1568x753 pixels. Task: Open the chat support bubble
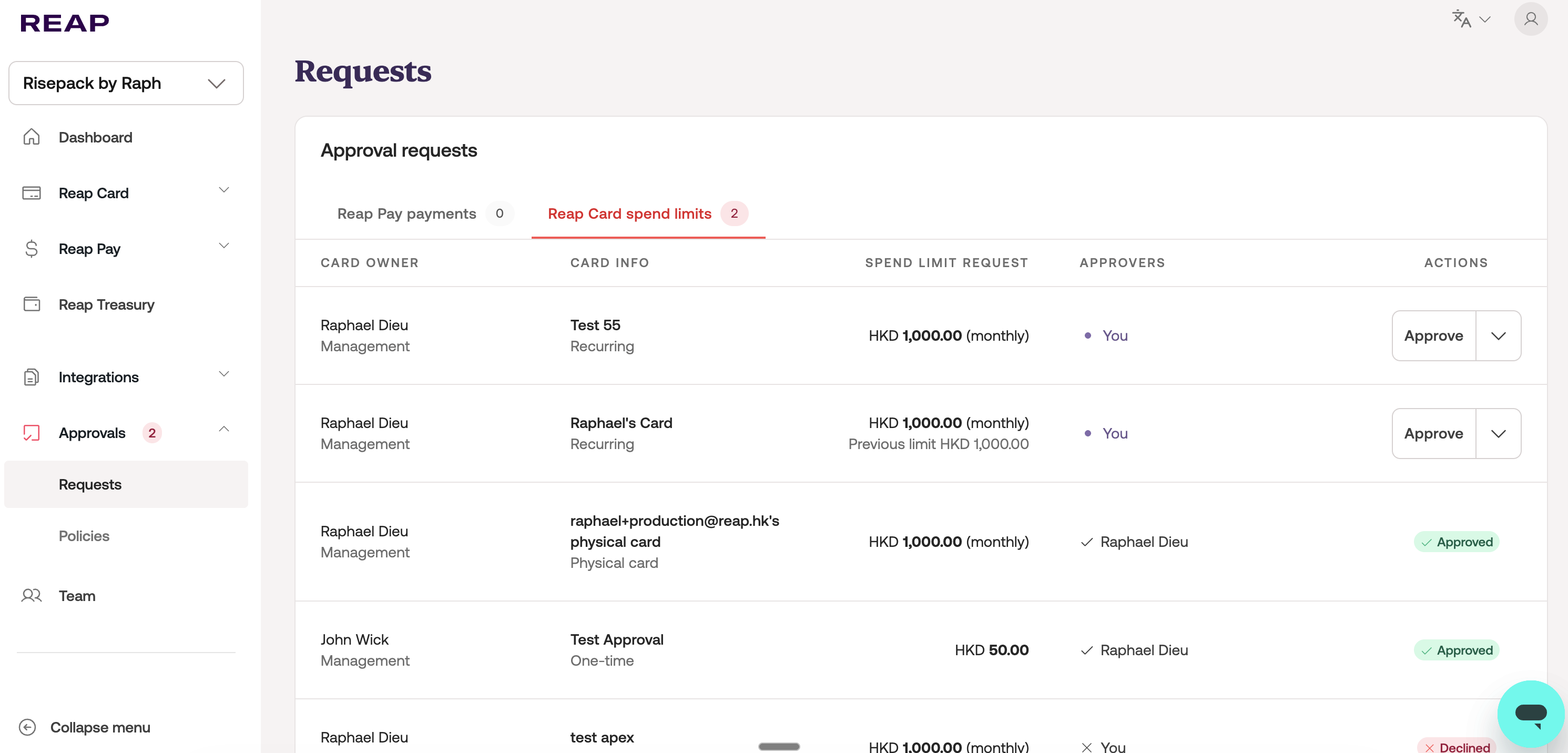(1530, 714)
